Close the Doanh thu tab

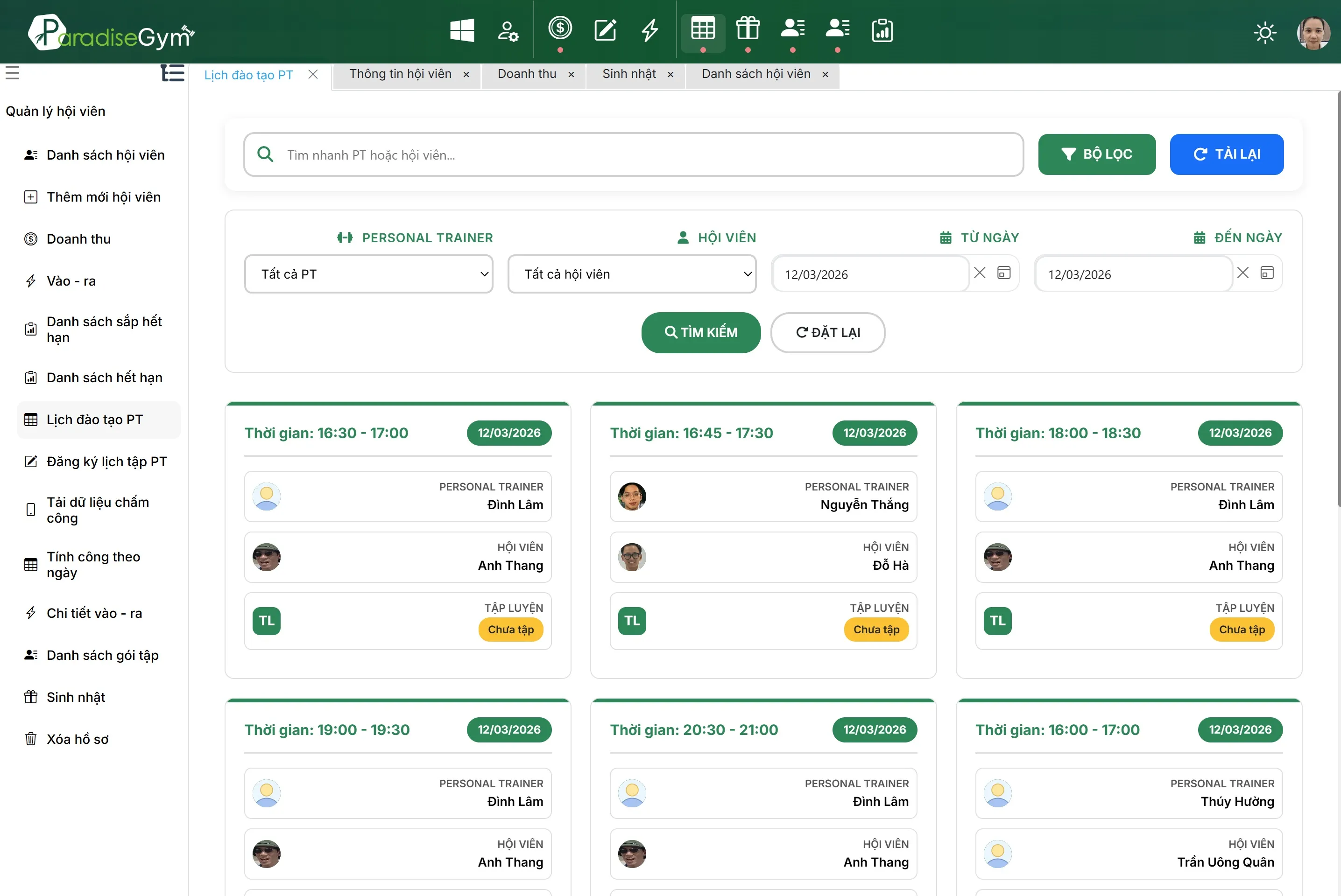[571, 75]
